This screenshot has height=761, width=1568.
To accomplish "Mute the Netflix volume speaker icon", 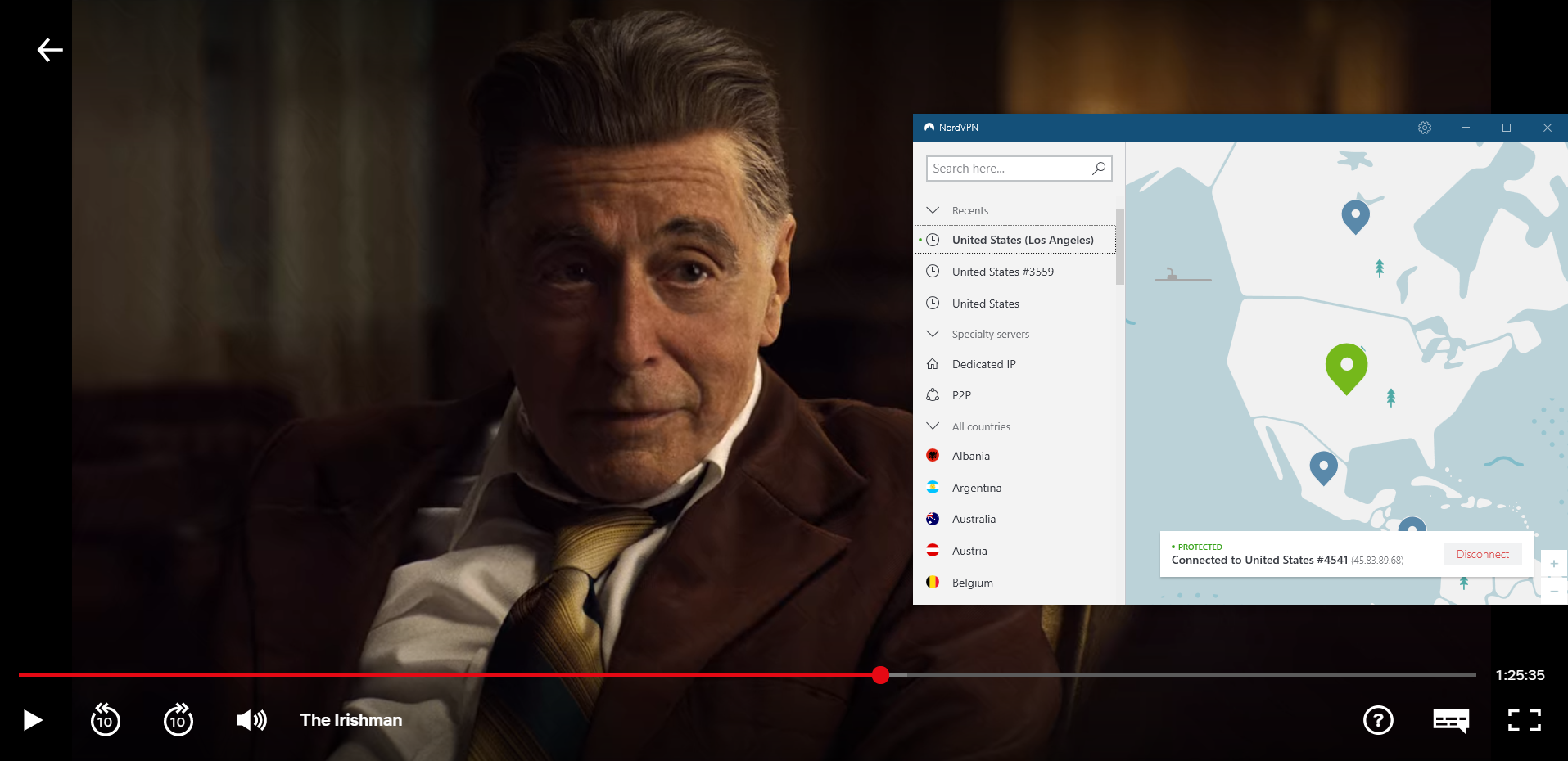I will pos(251,720).
